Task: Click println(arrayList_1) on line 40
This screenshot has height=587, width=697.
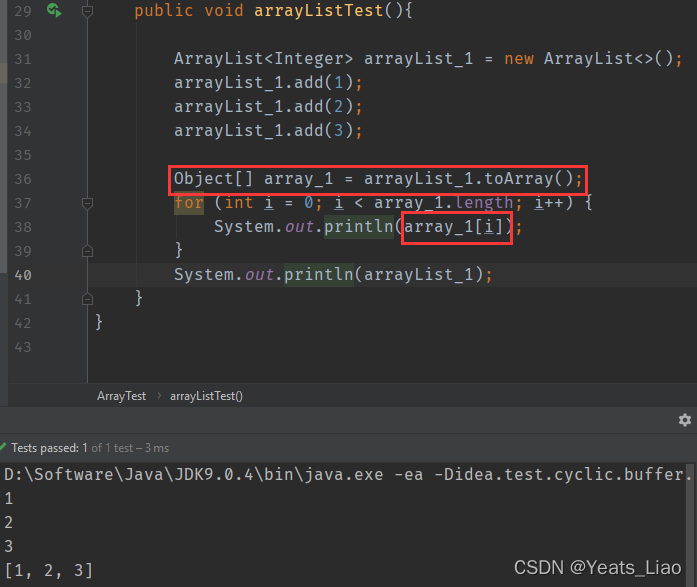Action: coord(383,275)
